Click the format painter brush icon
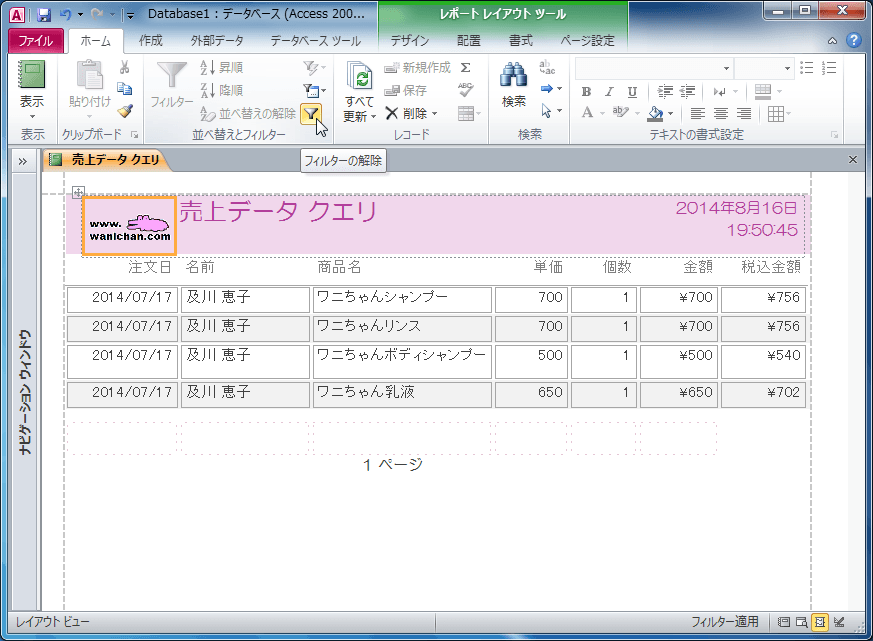873x641 pixels. (x=125, y=111)
